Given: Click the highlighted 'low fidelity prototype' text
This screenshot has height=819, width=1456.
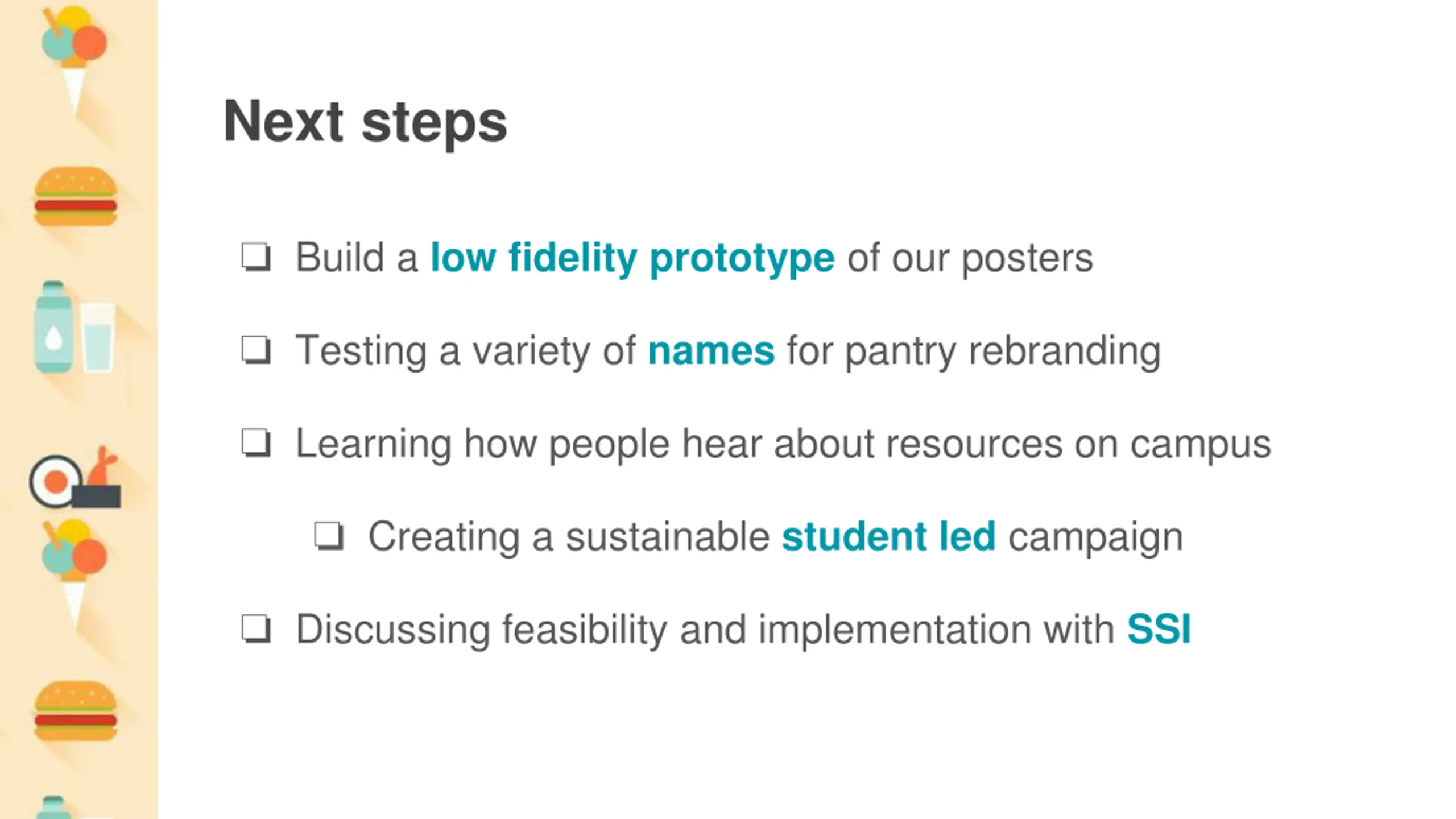Looking at the screenshot, I should click(x=632, y=259).
